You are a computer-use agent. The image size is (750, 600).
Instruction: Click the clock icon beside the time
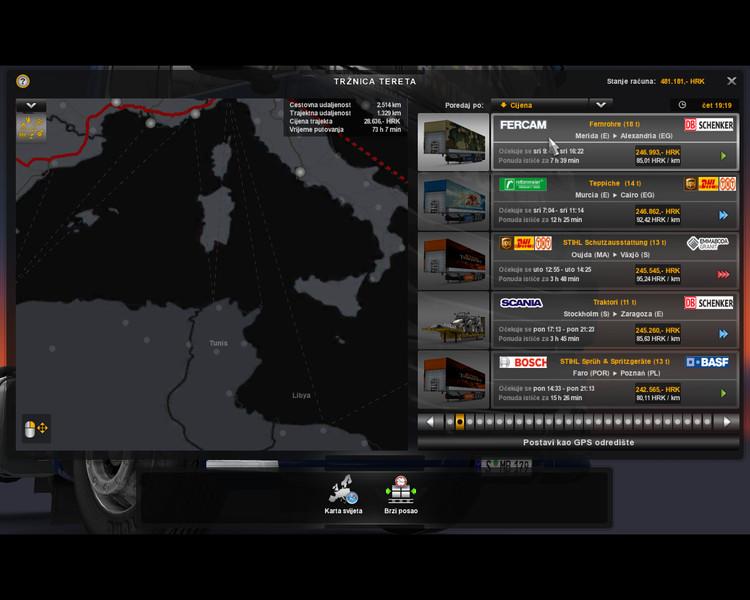[682, 104]
